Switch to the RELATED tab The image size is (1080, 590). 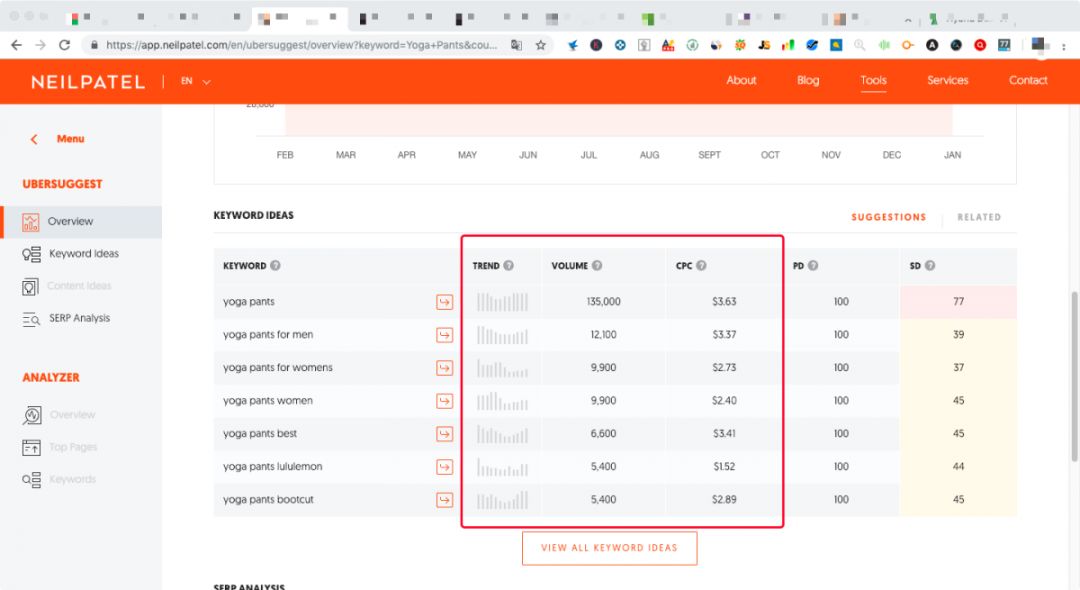click(979, 217)
